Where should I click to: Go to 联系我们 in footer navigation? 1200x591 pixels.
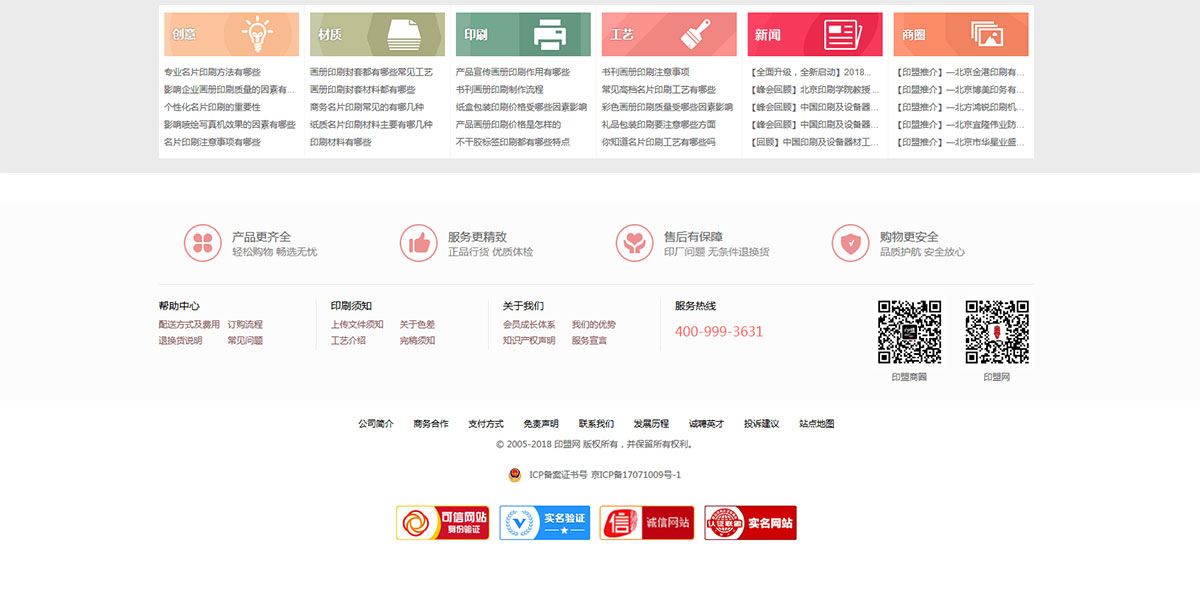coord(596,424)
